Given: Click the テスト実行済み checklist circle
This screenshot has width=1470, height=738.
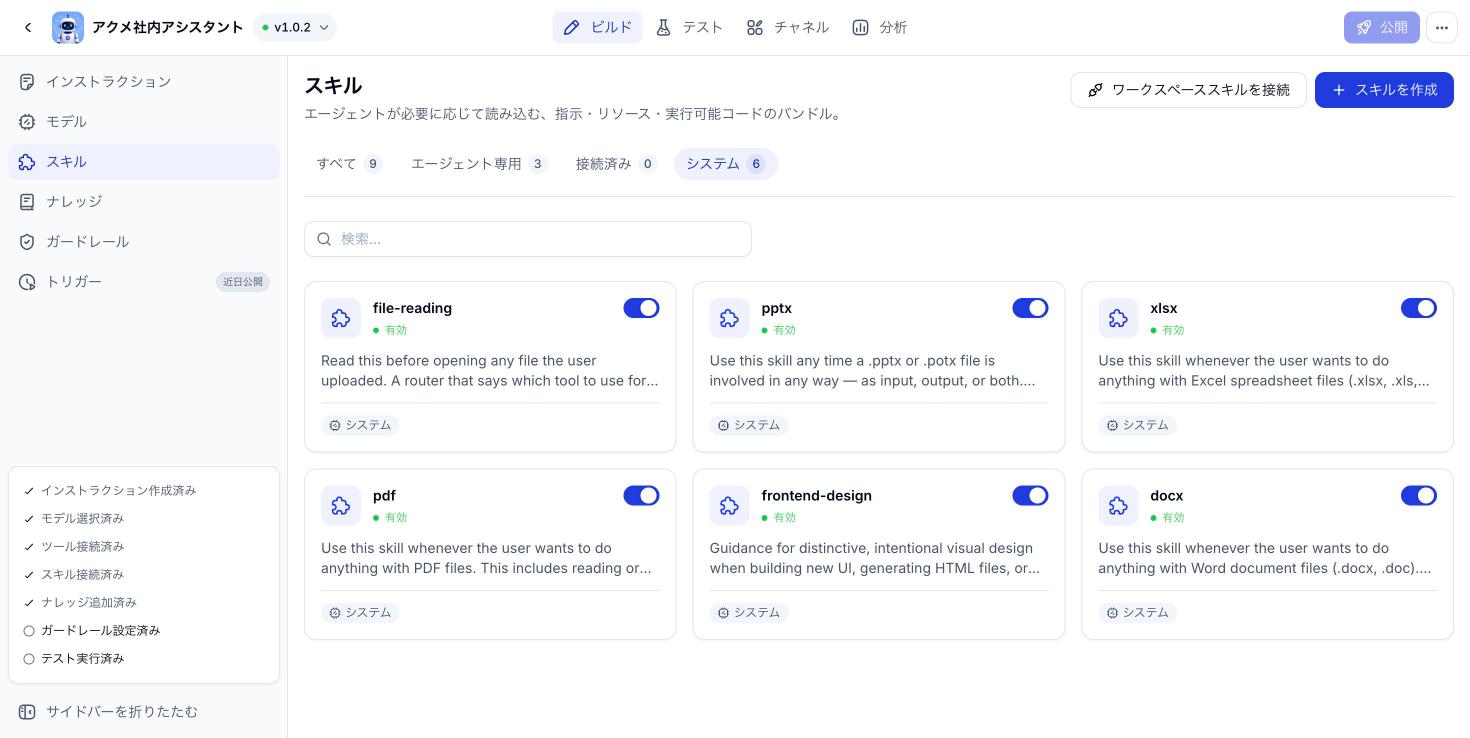Looking at the screenshot, I should 29,659.
